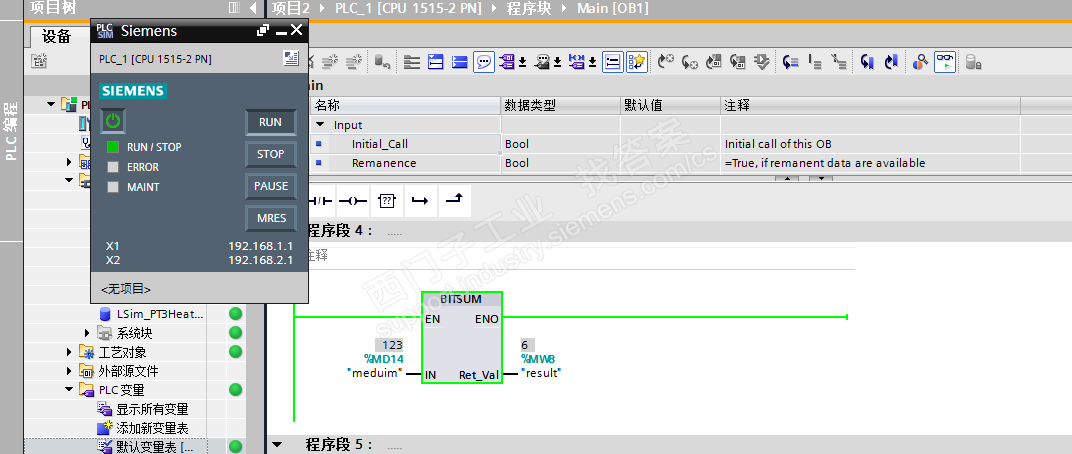1072x454 pixels.
Task: Click the grey database lock icon
Action: click(974, 62)
